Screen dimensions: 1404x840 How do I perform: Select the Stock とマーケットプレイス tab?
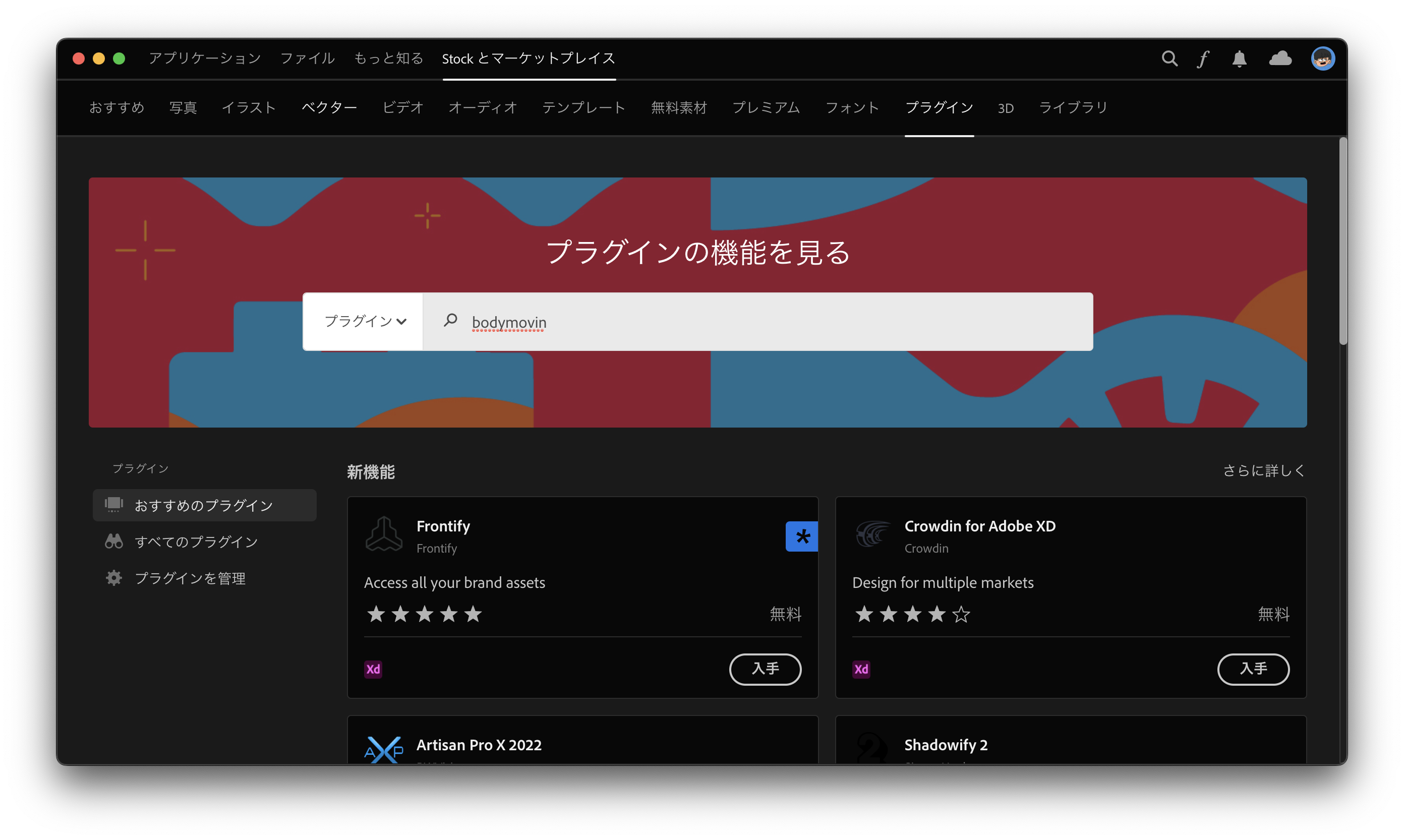[x=529, y=58]
